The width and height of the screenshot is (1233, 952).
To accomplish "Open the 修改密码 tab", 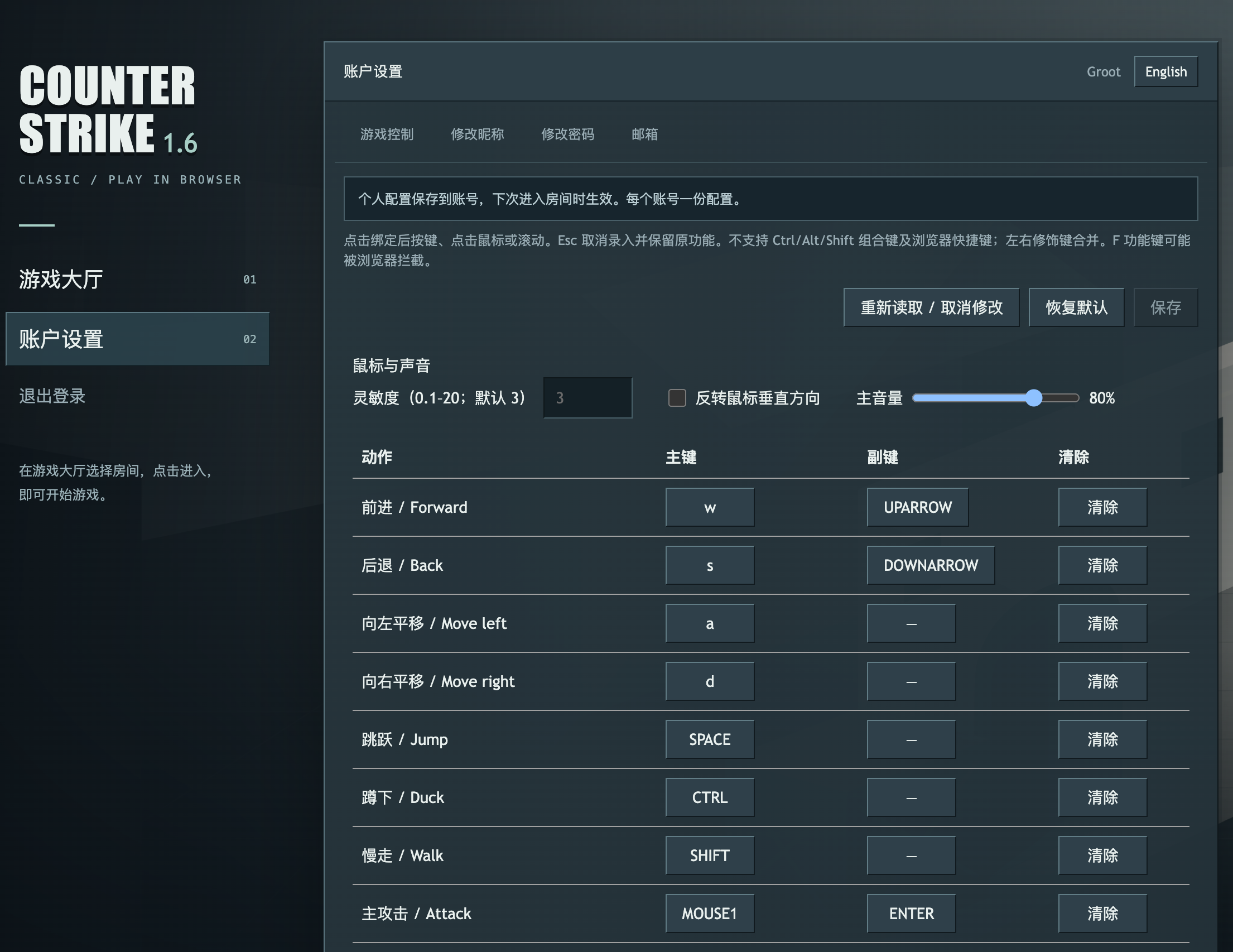I will coord(567,134).
